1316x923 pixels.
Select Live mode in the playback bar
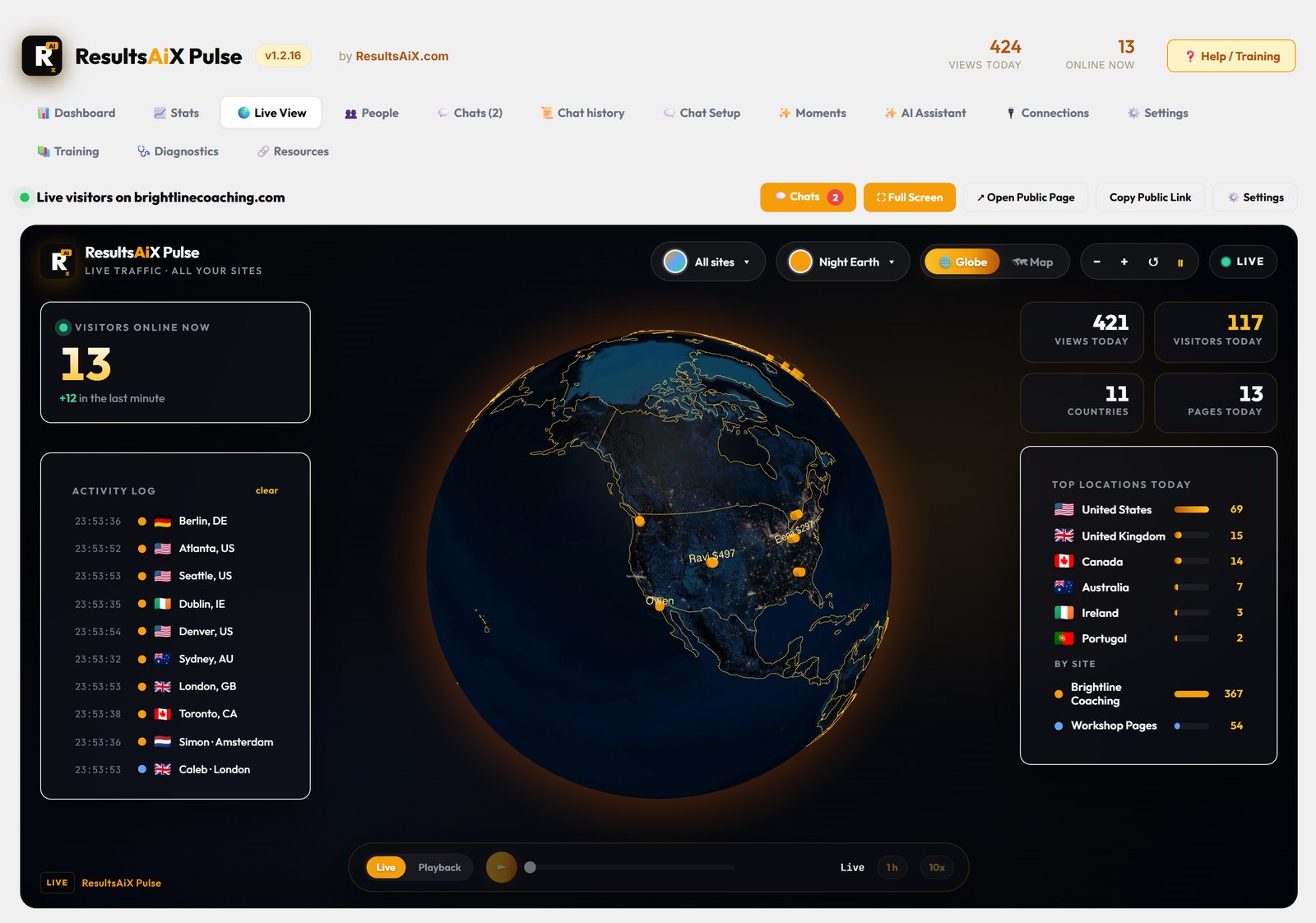click(386, 868)
